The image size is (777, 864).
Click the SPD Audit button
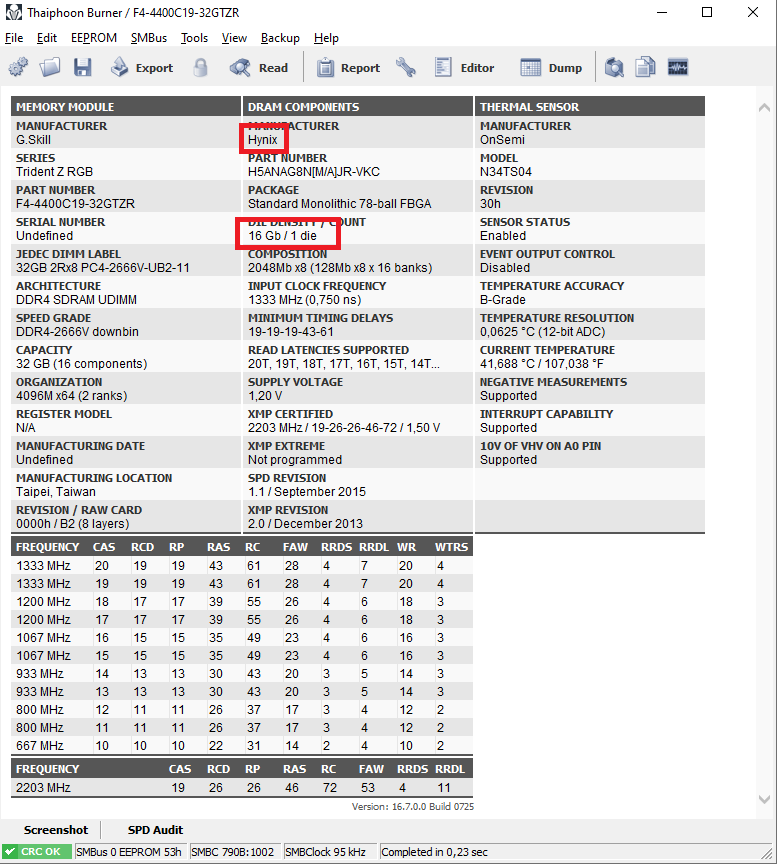coord(155,830)
